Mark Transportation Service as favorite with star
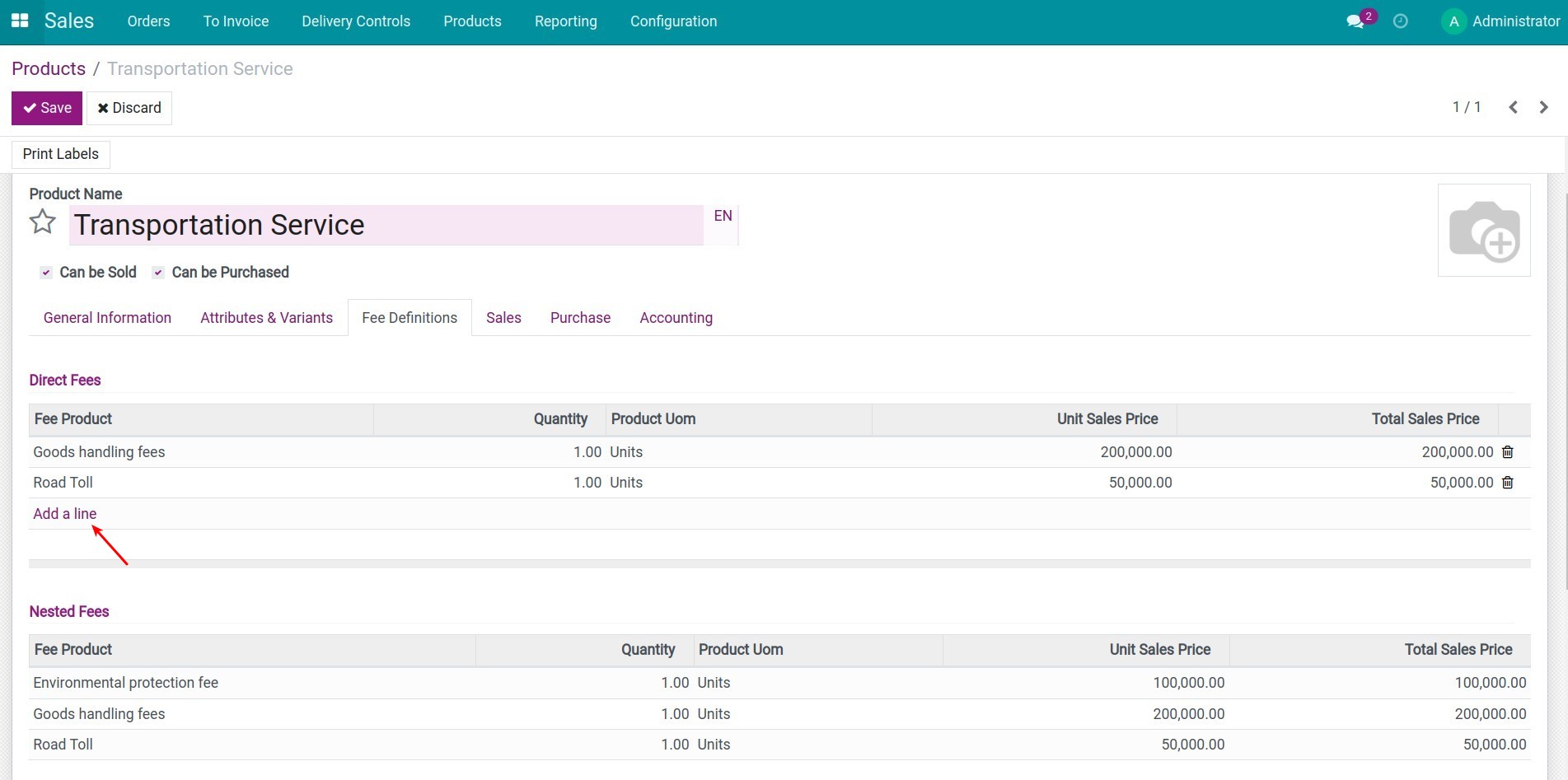This screenshot has width=1568, height=780. click(42, 221)
